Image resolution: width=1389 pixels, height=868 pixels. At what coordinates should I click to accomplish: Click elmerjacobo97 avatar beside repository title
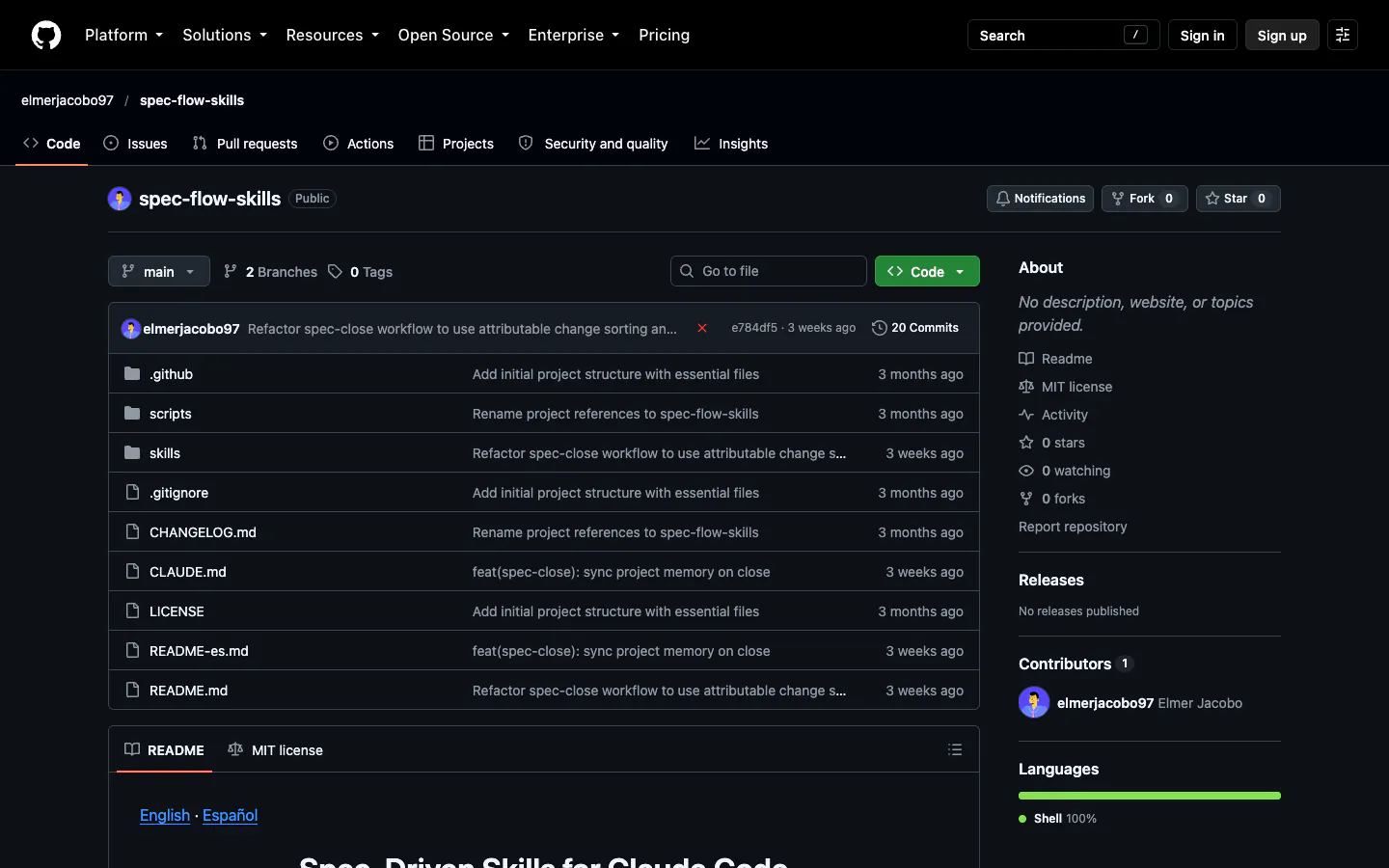[120, 199]
